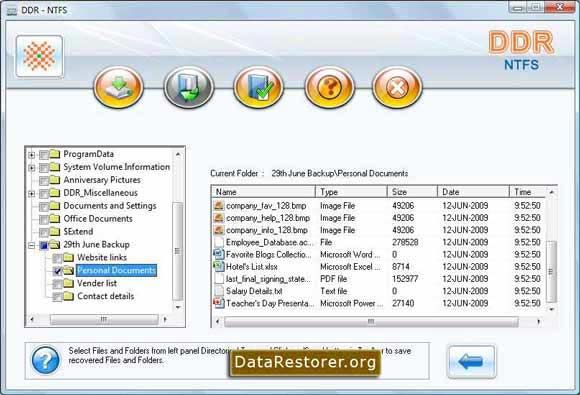Click the company_info_128.bmp file icon
The width and height of the screenshot is (580, 395).
(x=219, y=230)
